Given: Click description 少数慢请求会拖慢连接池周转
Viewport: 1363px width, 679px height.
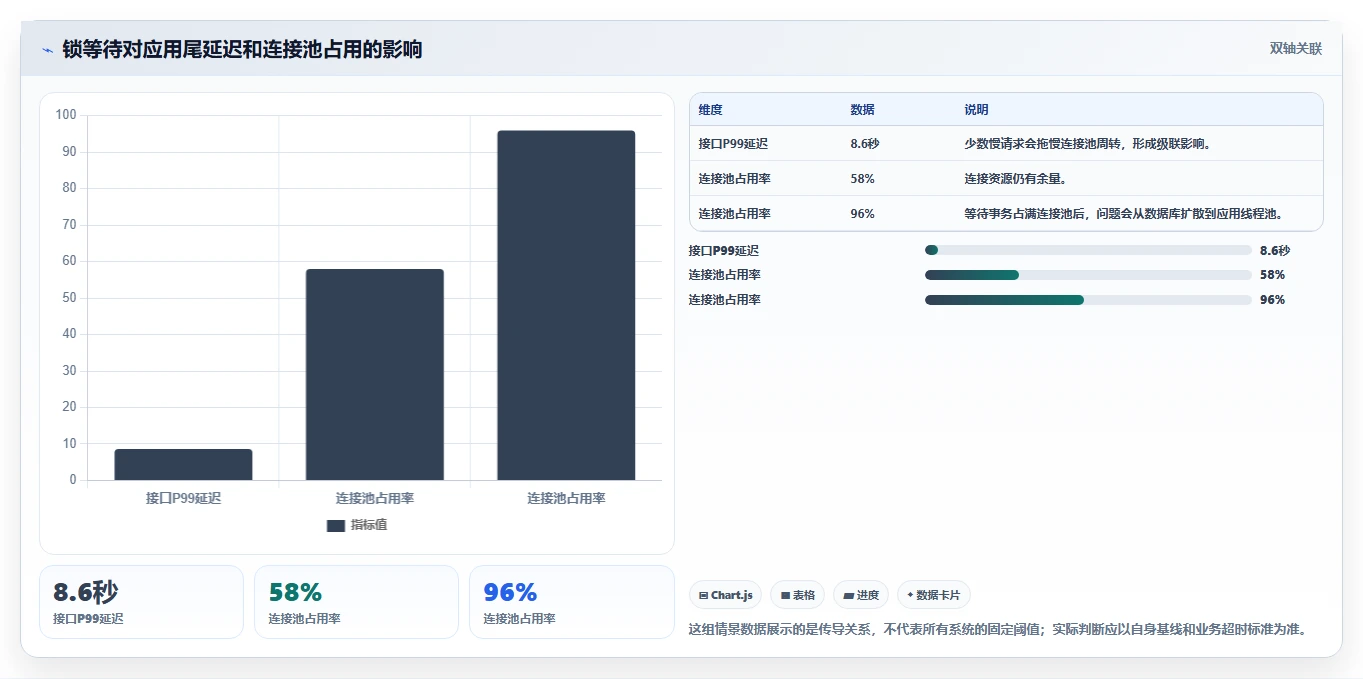Looking at the screenshot, I should click(1088, 144).
